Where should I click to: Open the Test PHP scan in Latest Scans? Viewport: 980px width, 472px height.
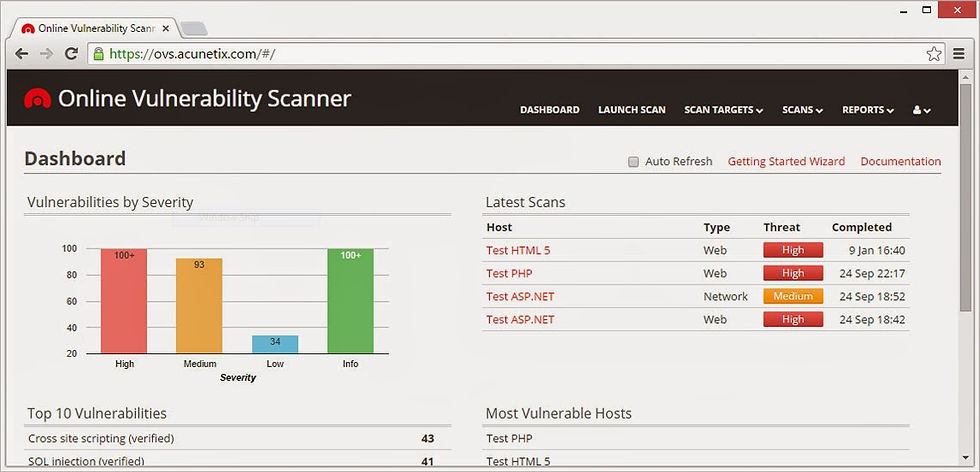[509, 273]
